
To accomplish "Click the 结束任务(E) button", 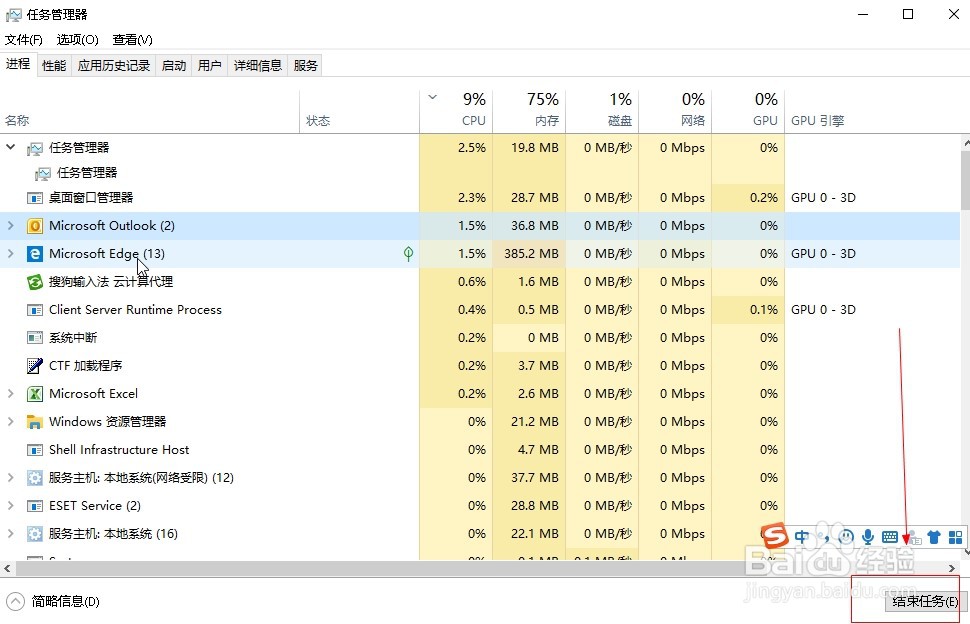I will [924, 602].
